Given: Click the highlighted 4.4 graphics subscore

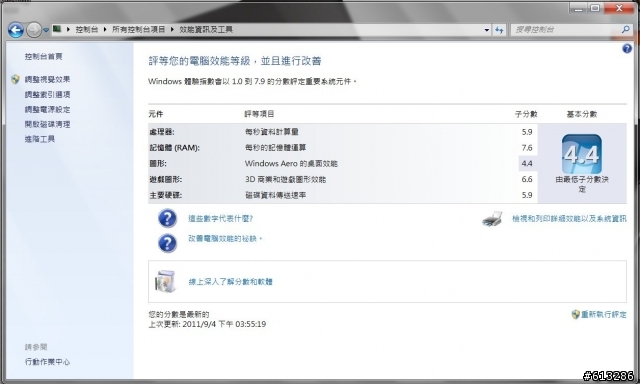Looking at the screenshot, I should pyautogui.click(x=527, y=164).
